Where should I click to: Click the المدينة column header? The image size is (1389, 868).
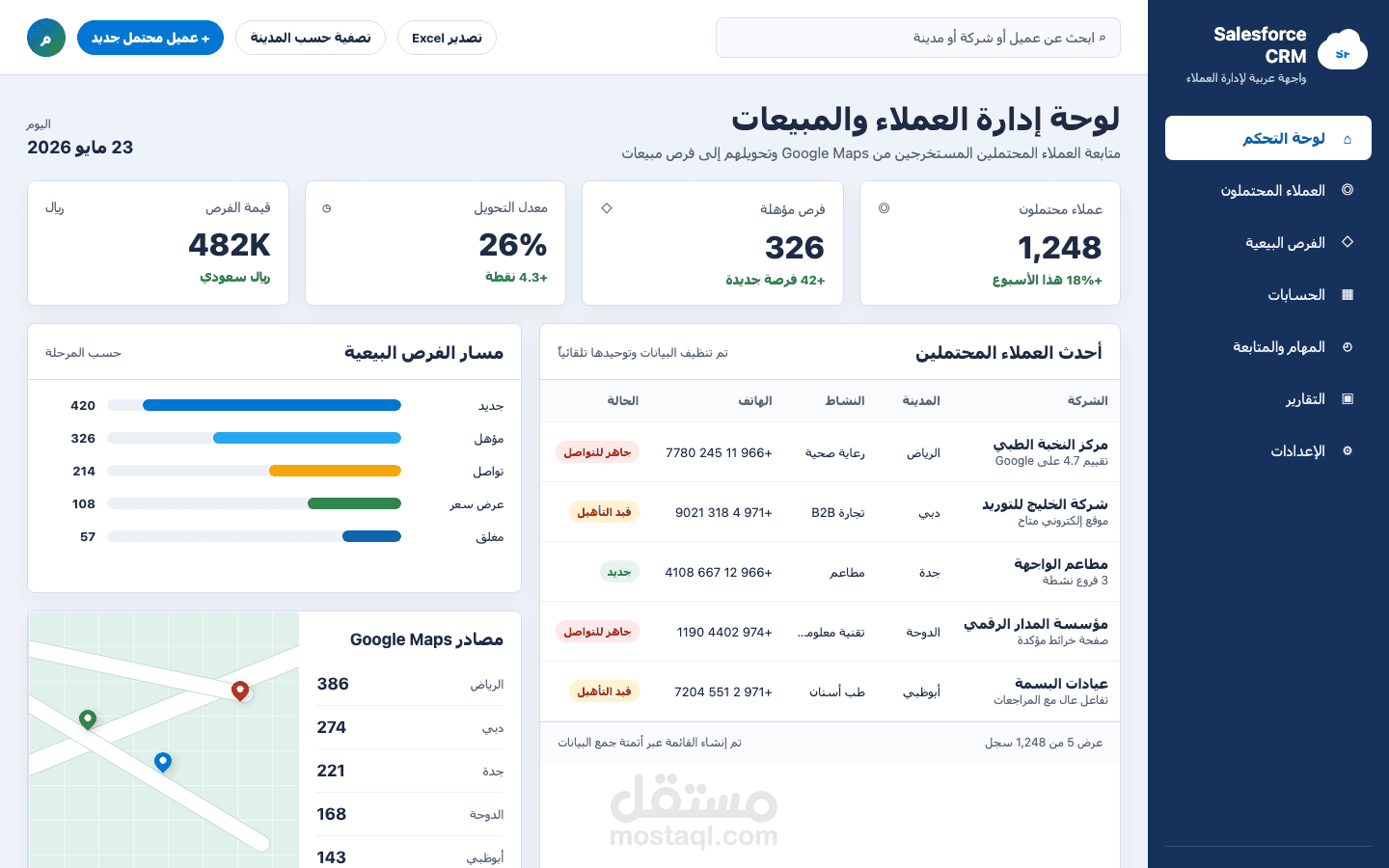(x=921, y=400)
